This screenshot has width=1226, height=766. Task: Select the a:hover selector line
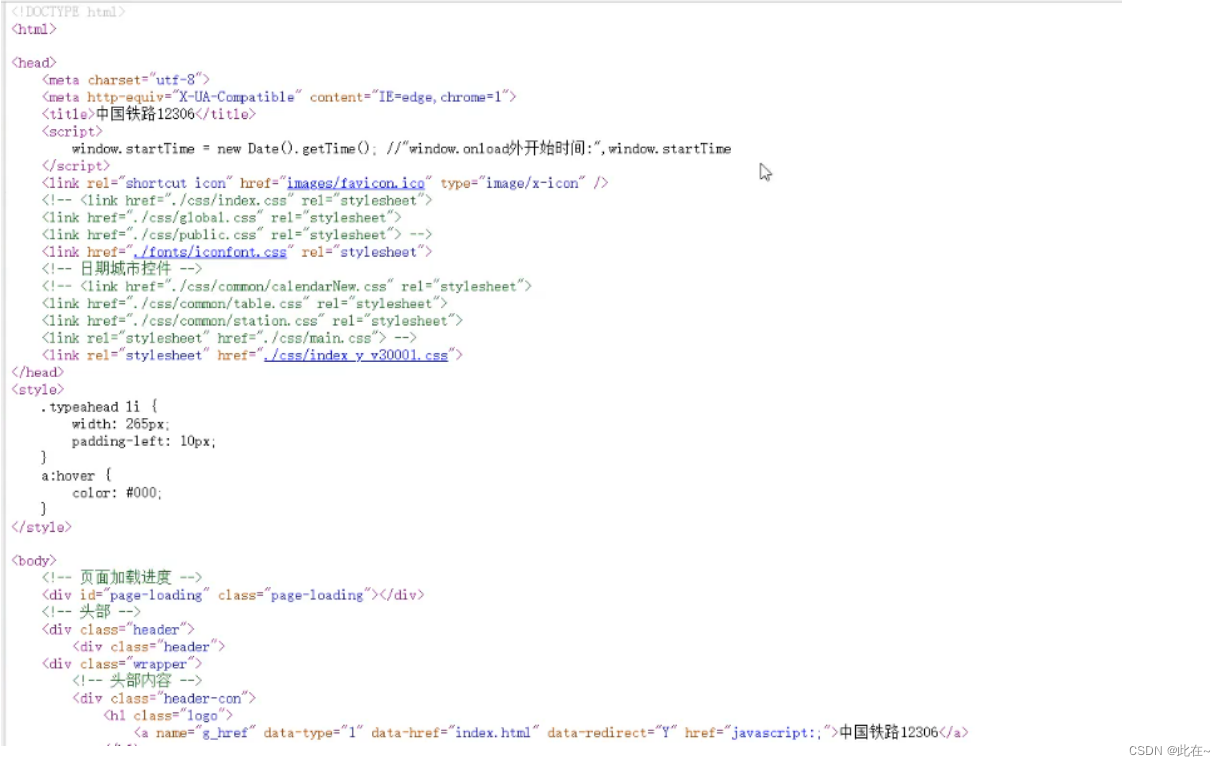coord(77,476)
